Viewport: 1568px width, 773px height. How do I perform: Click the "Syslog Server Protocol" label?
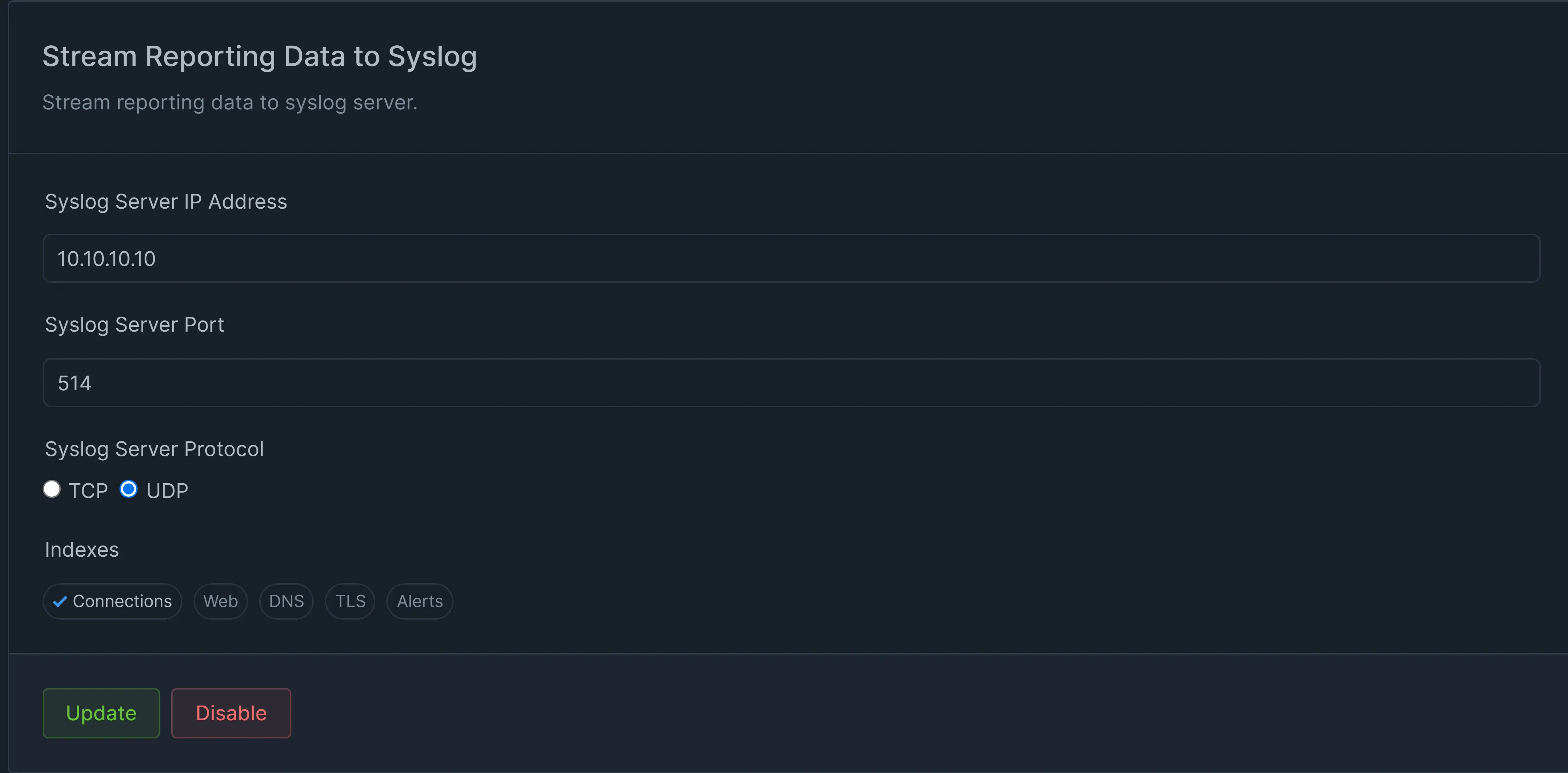pyautogui.click(x=154, y=449)
